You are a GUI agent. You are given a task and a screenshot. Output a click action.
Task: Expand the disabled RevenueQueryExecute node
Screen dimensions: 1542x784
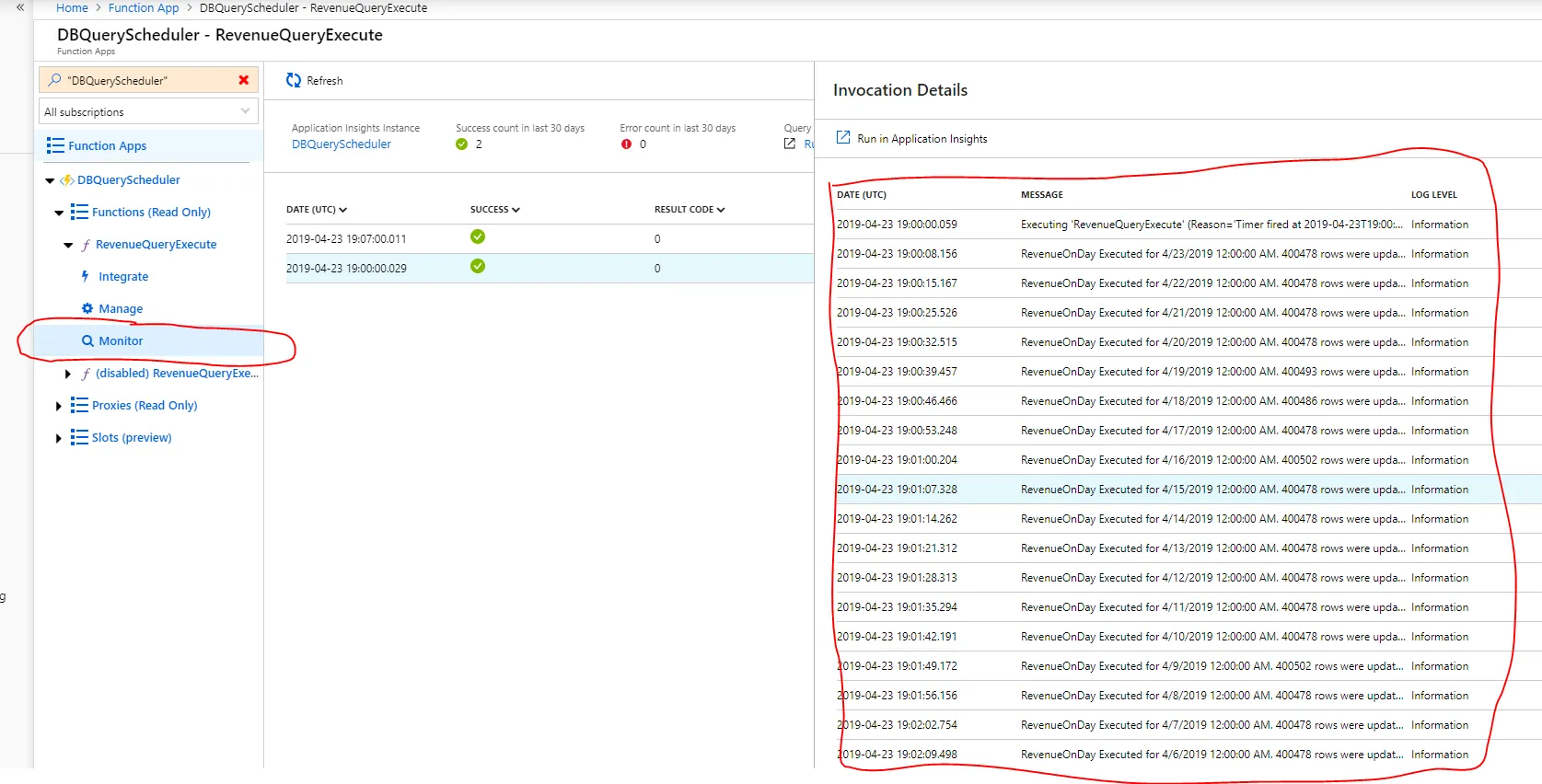(68, 374)
